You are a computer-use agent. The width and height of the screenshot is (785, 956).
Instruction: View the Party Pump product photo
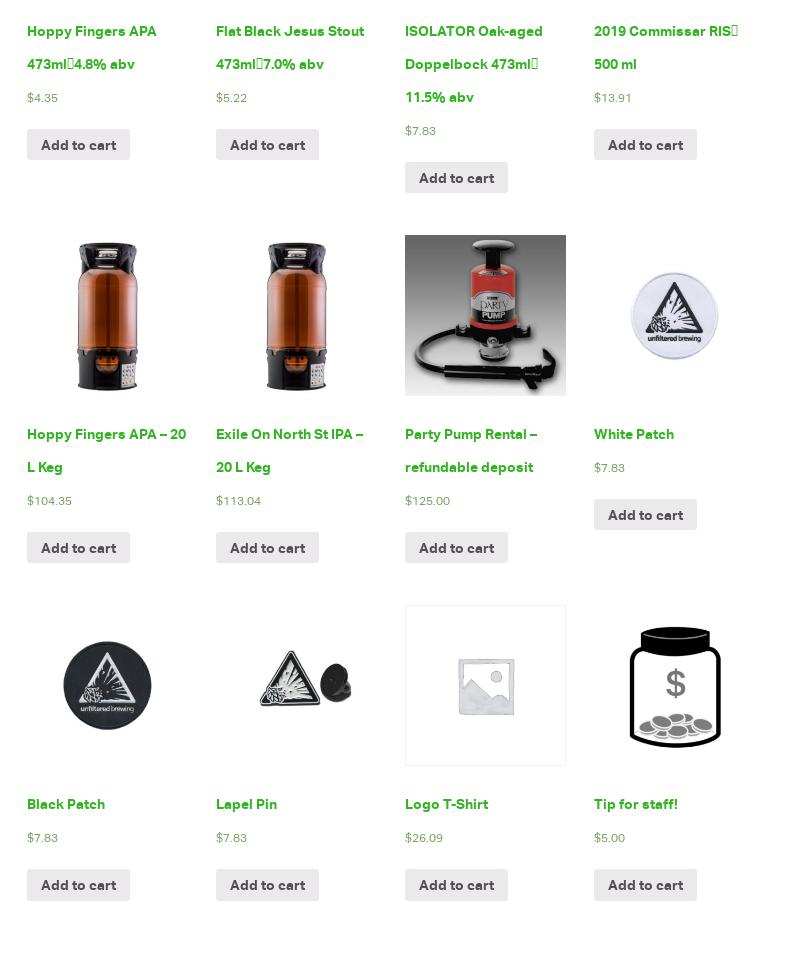click(x=485, y=315)
